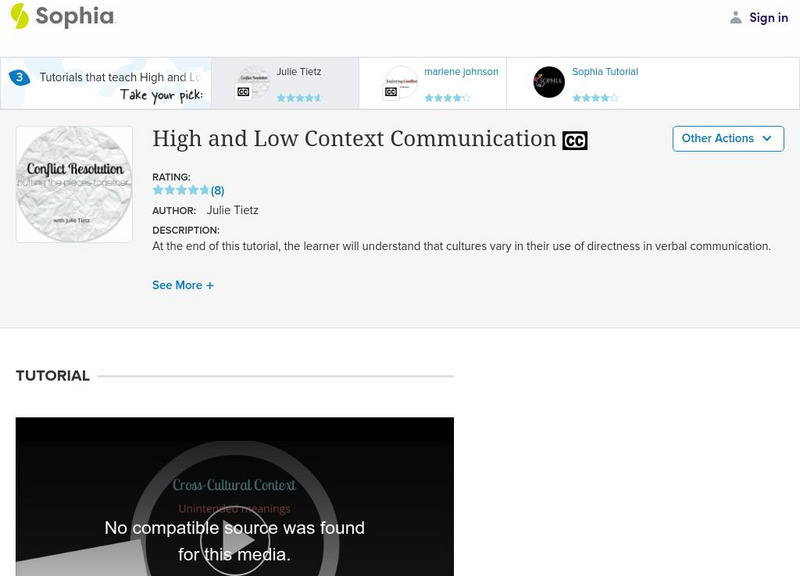The width and height of the screenshot is (800, 576).
Task: Click CC icon on Julie Tietz tab
Action: point(243,92)
